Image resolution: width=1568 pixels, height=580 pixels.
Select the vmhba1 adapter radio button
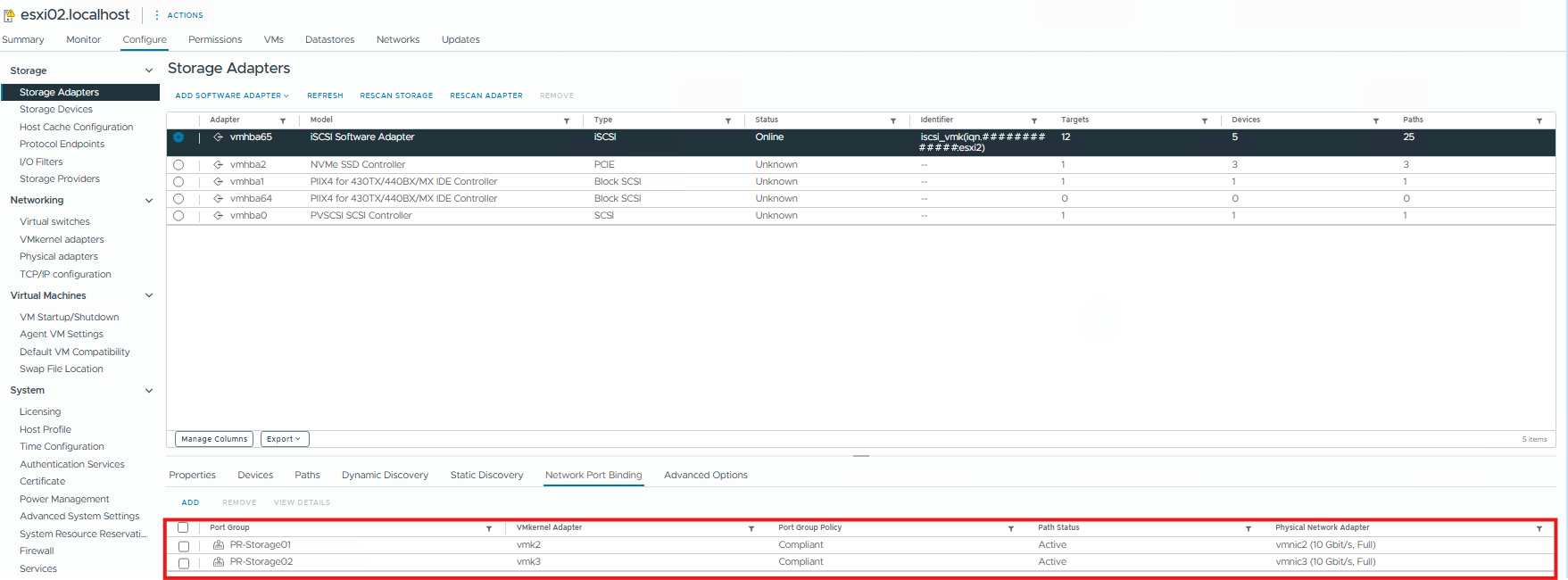coord(178,182)
